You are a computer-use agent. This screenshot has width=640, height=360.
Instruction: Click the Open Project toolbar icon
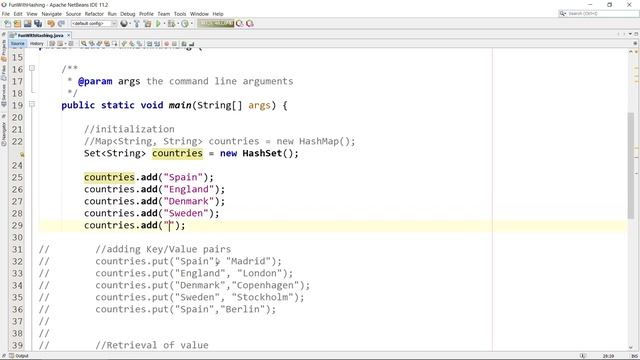coord(27,24)
